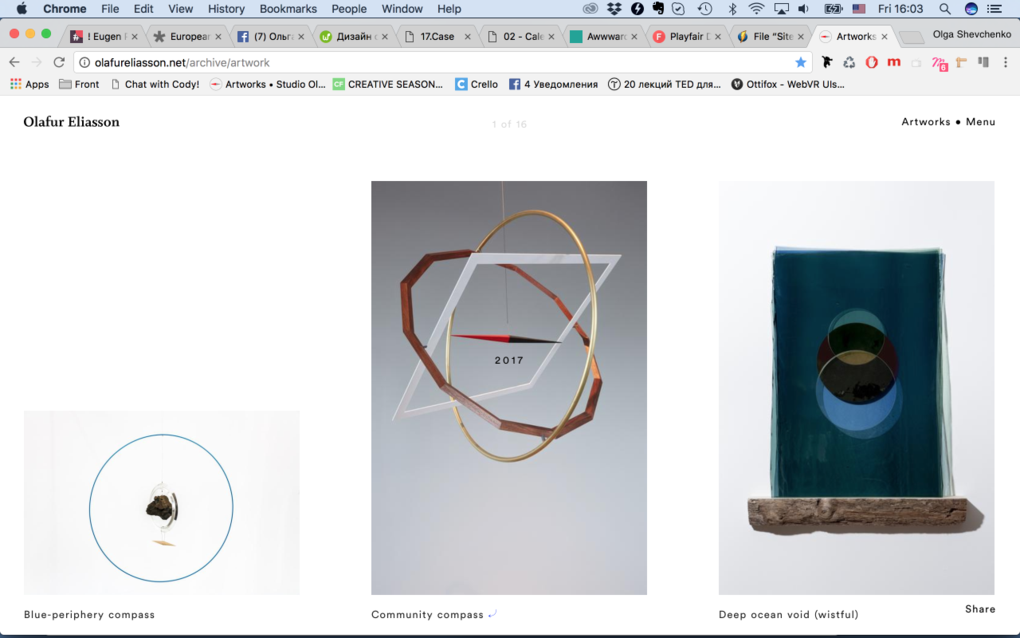The width and height of the screenshot is (1020, 638).
Task: Open the Apps grid in bookmarks bar
Action: pos(29,85)
